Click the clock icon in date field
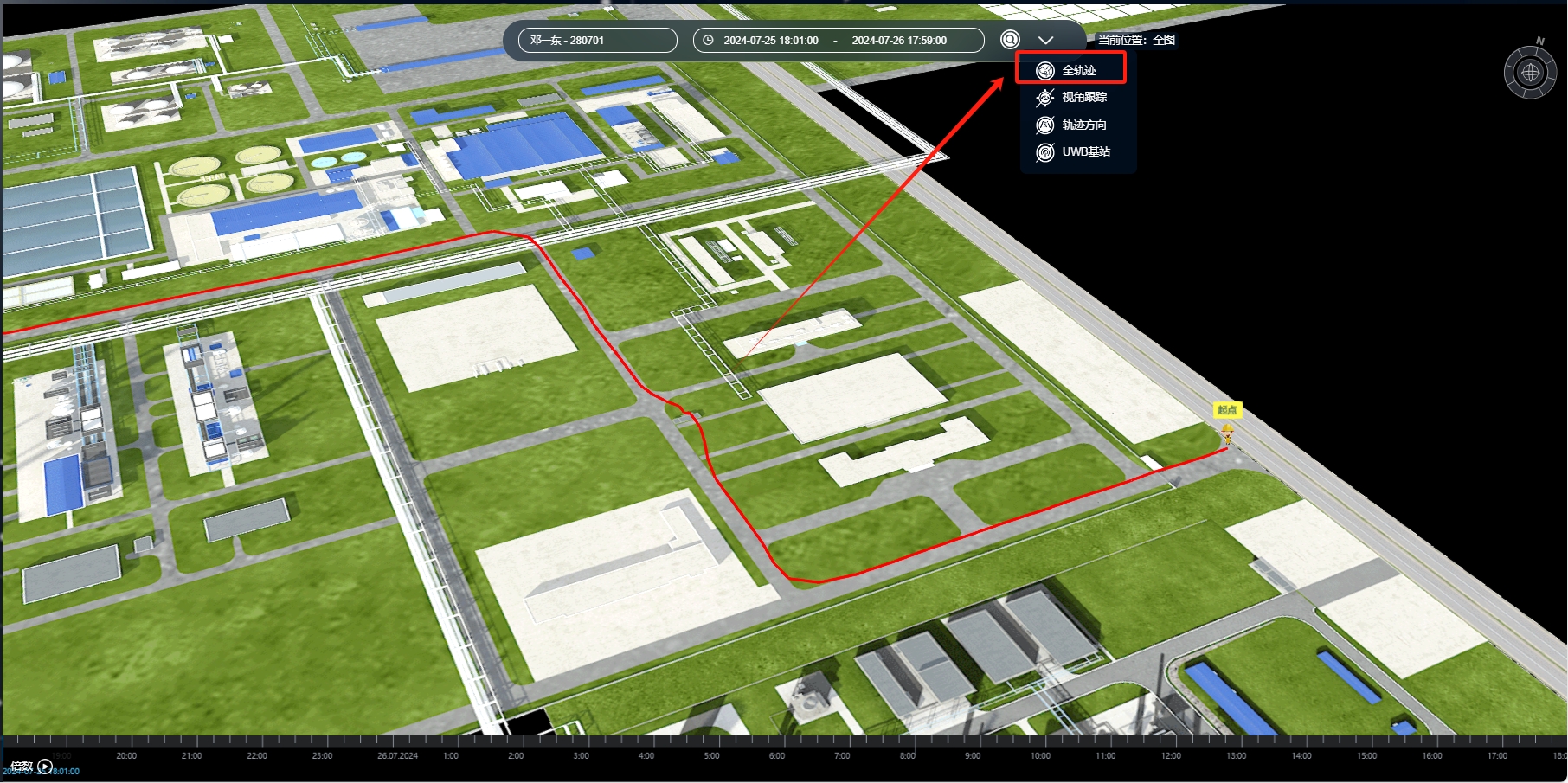 708,40
